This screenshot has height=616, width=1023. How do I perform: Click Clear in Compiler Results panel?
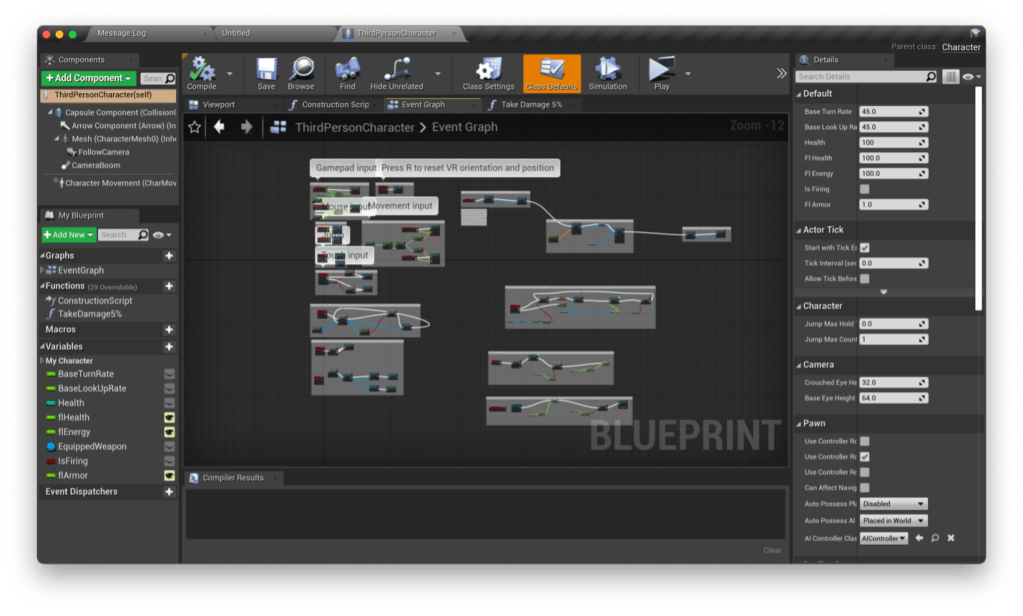click(x=772, y=550)
